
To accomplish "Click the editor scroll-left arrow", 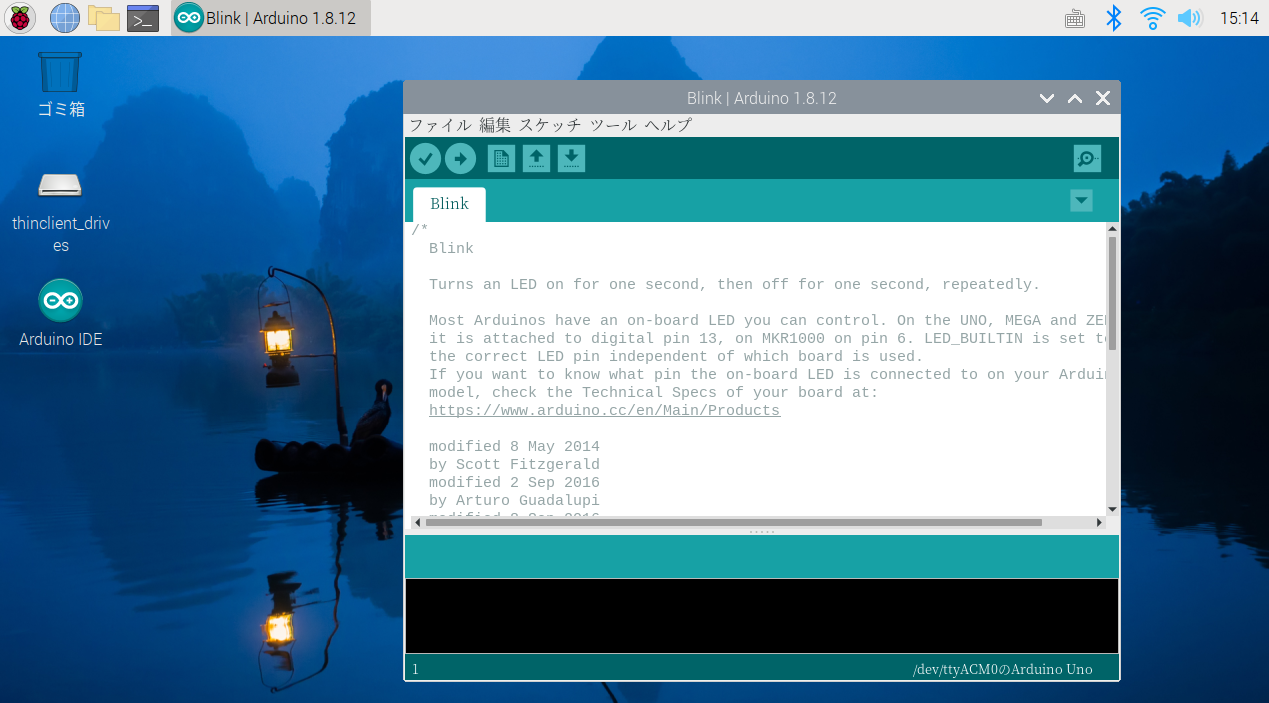I will 417,522.
